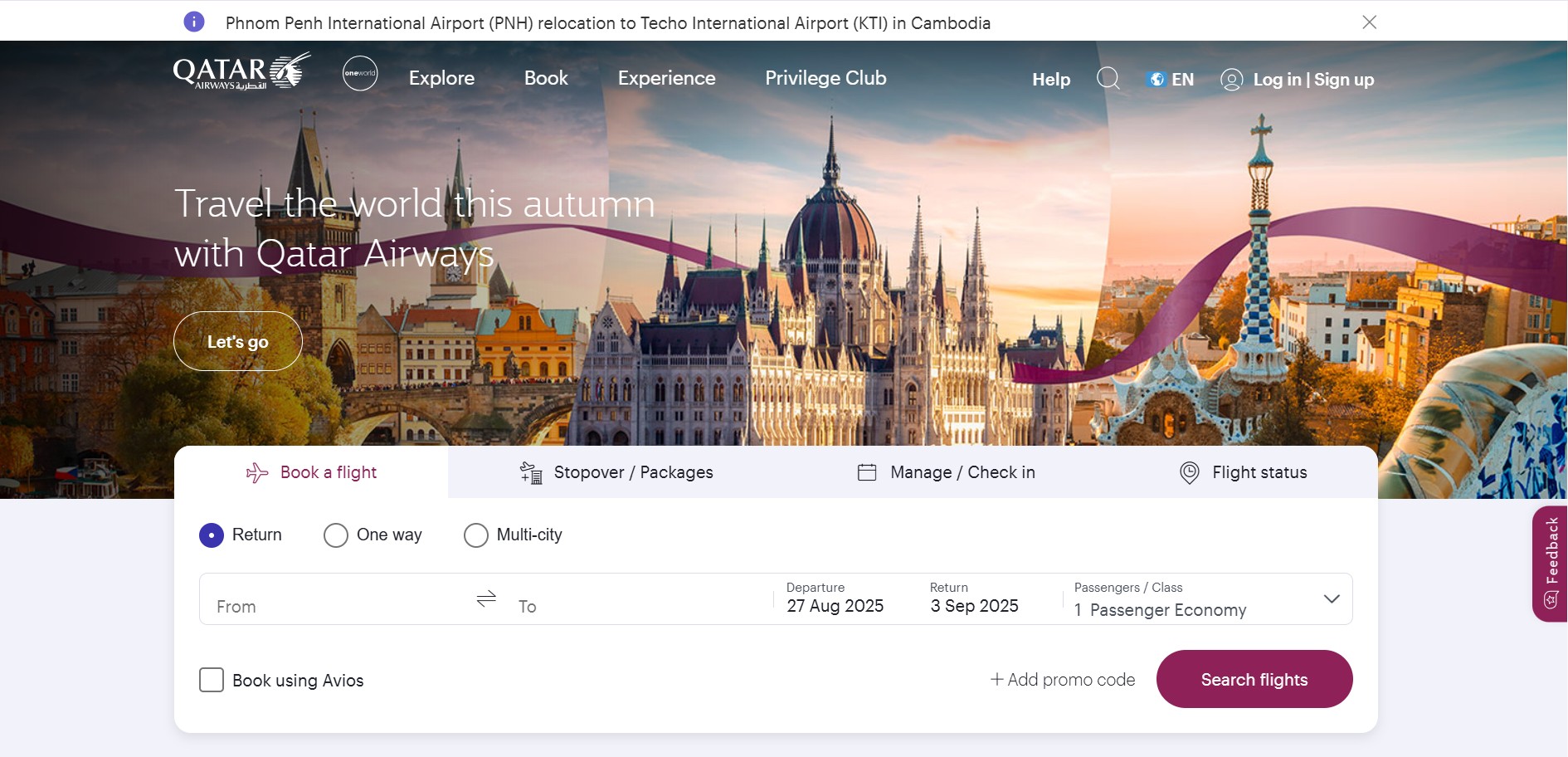The height and width of the screenshot is (757, 1568).
Task: Open the search magnifier icon
Action: coord(1108,79)
